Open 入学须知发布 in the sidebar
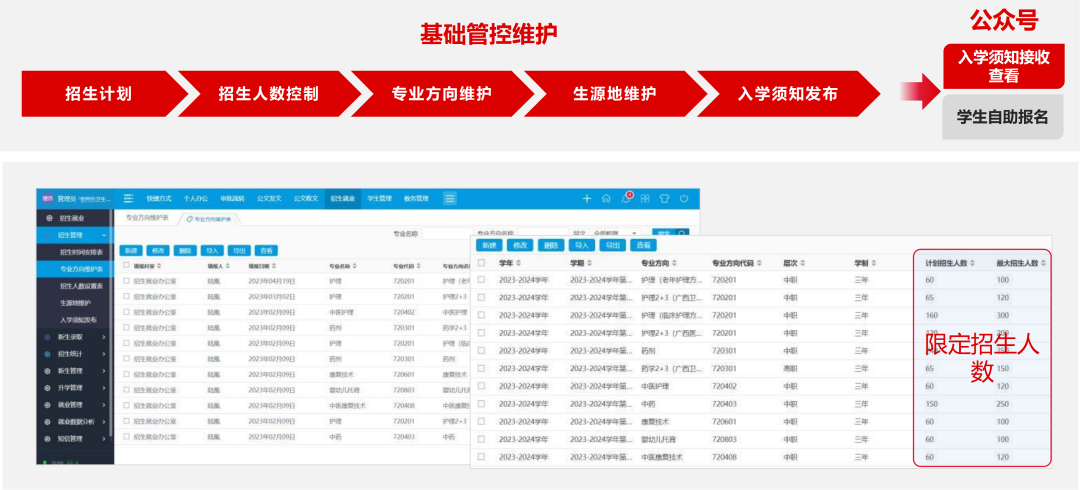This screenshot has width=1080, height=490. pyautogui.click(x=78, y=320)
